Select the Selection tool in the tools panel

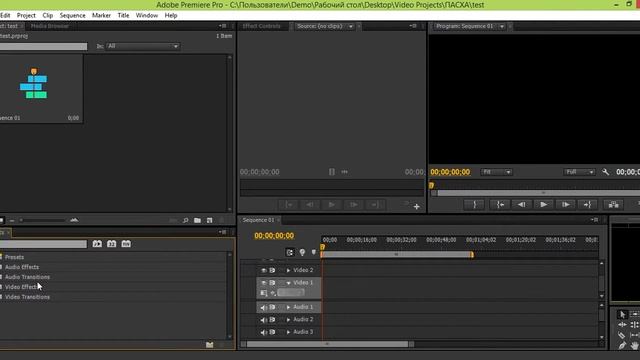coord(622,314)
